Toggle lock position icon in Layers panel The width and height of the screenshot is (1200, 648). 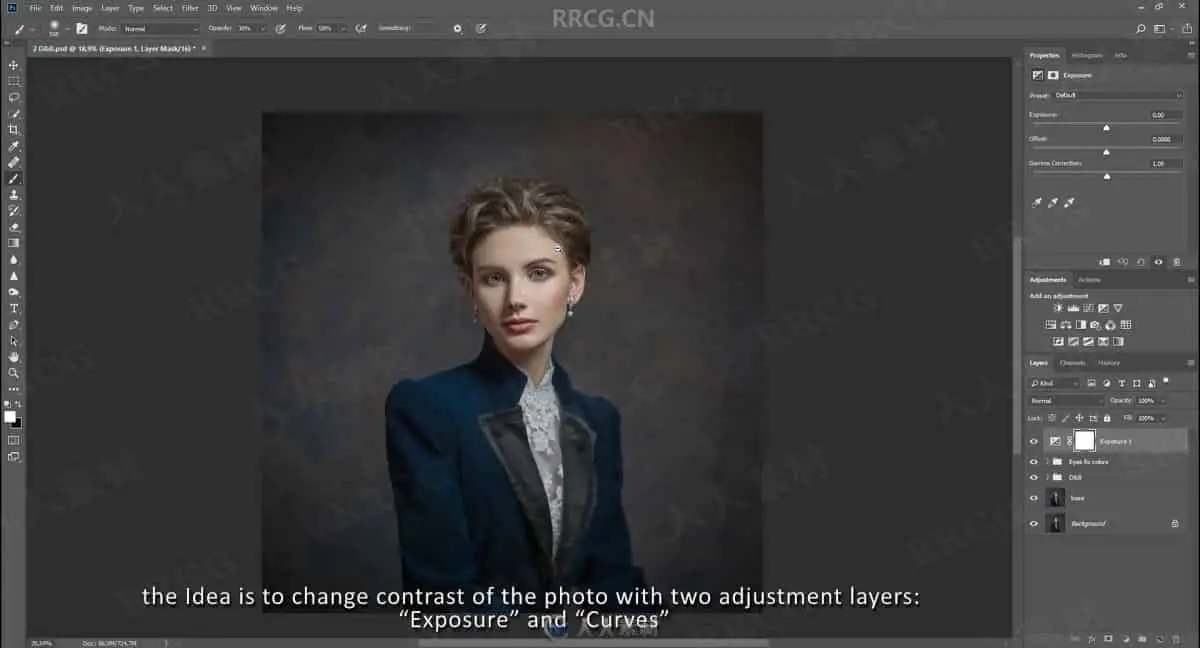tap(1079, 418)
